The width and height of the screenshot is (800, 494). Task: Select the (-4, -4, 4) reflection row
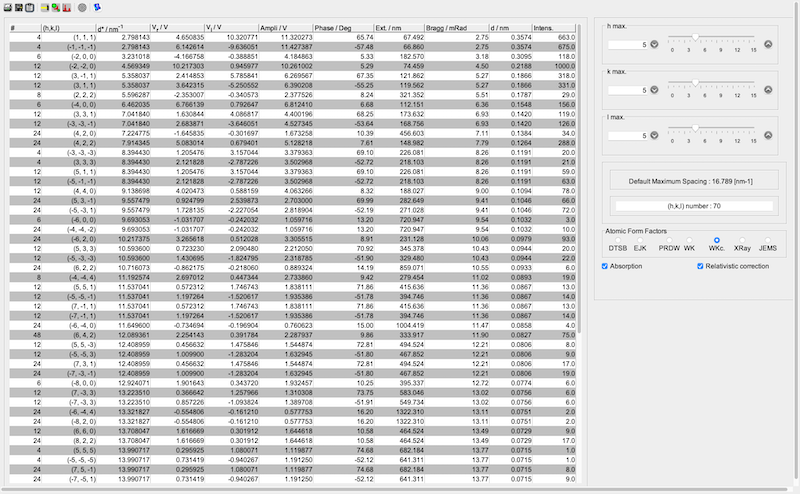(292, 278)
